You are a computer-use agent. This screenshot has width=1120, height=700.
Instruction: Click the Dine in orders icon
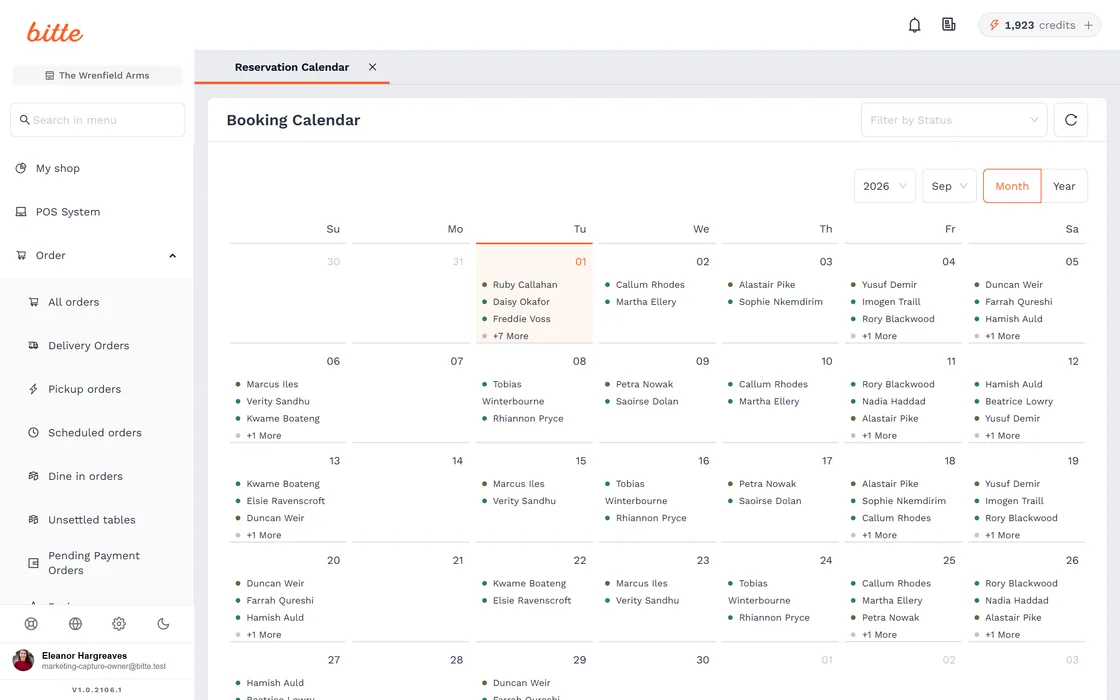coord(34,476)
